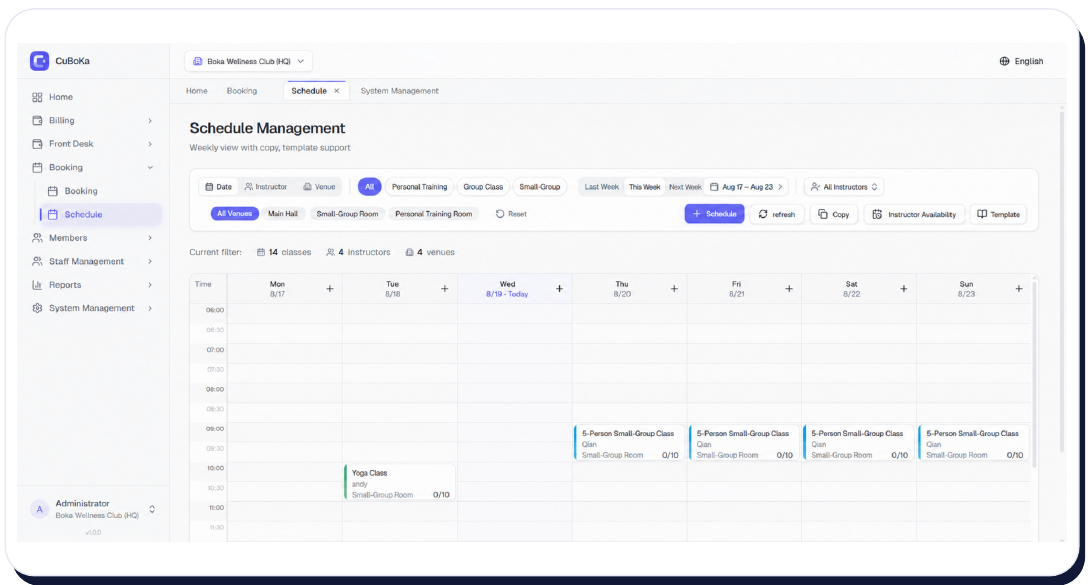Viewport: 1090px width, 585px height.
Task: Add a class on Thu 8/20
Action: 674,288
